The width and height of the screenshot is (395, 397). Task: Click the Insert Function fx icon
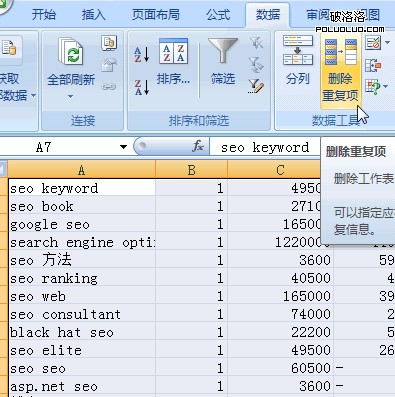tap(198, 146)
